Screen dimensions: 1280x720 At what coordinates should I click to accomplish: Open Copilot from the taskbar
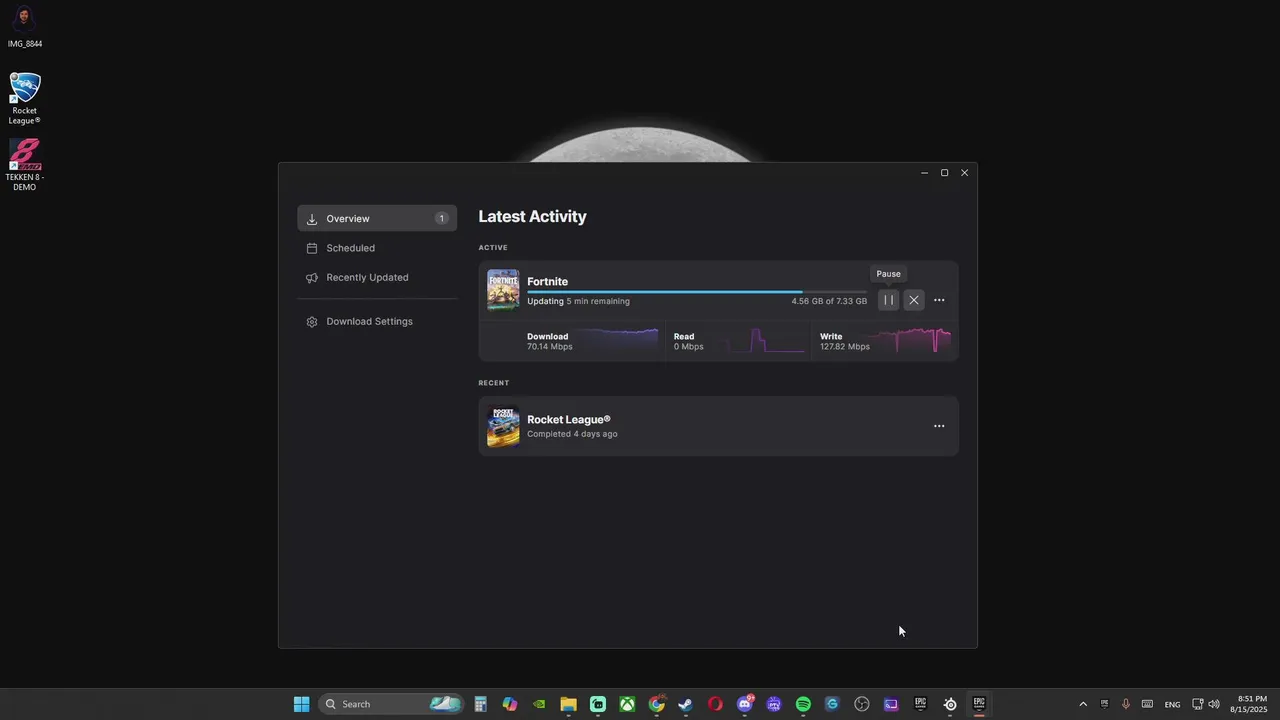[x=510, y=704]
